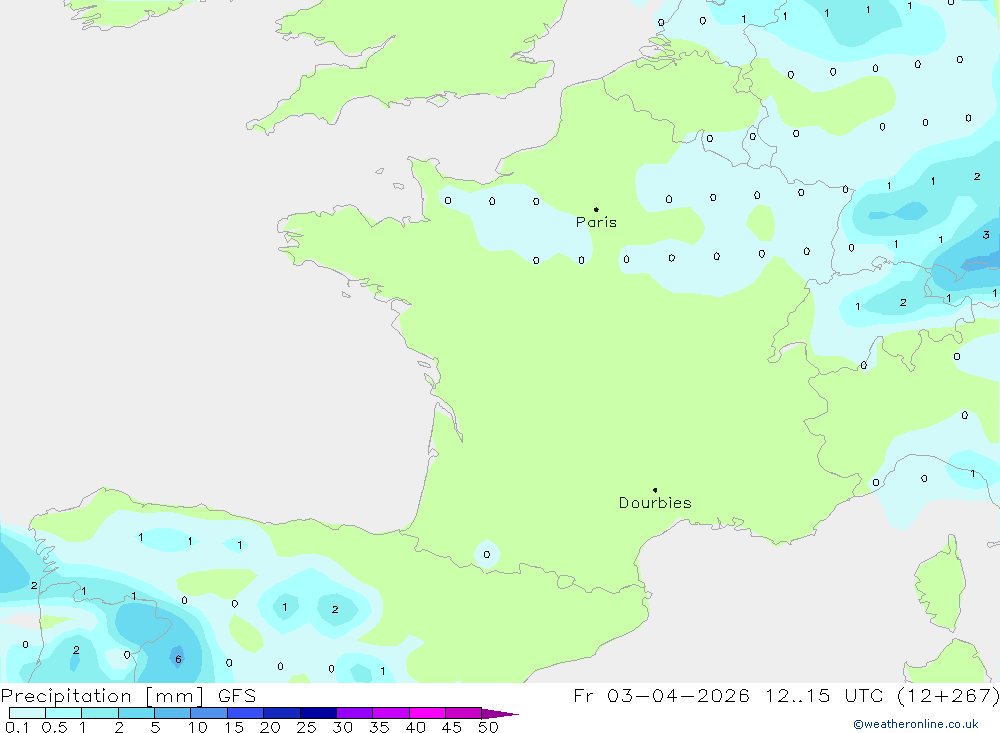Open the weatheronline.co.uk copyright link
This screenshot has width=1000, height=733.
pos(915,724)
